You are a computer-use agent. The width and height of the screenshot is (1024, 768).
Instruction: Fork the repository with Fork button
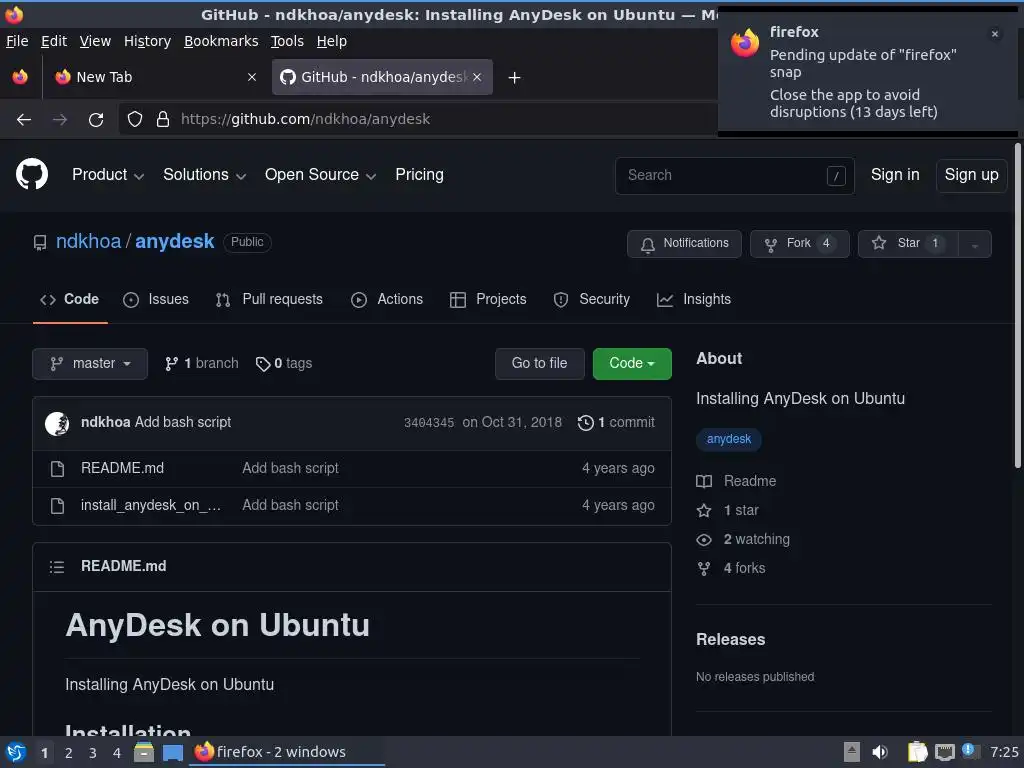coord(799,244)
